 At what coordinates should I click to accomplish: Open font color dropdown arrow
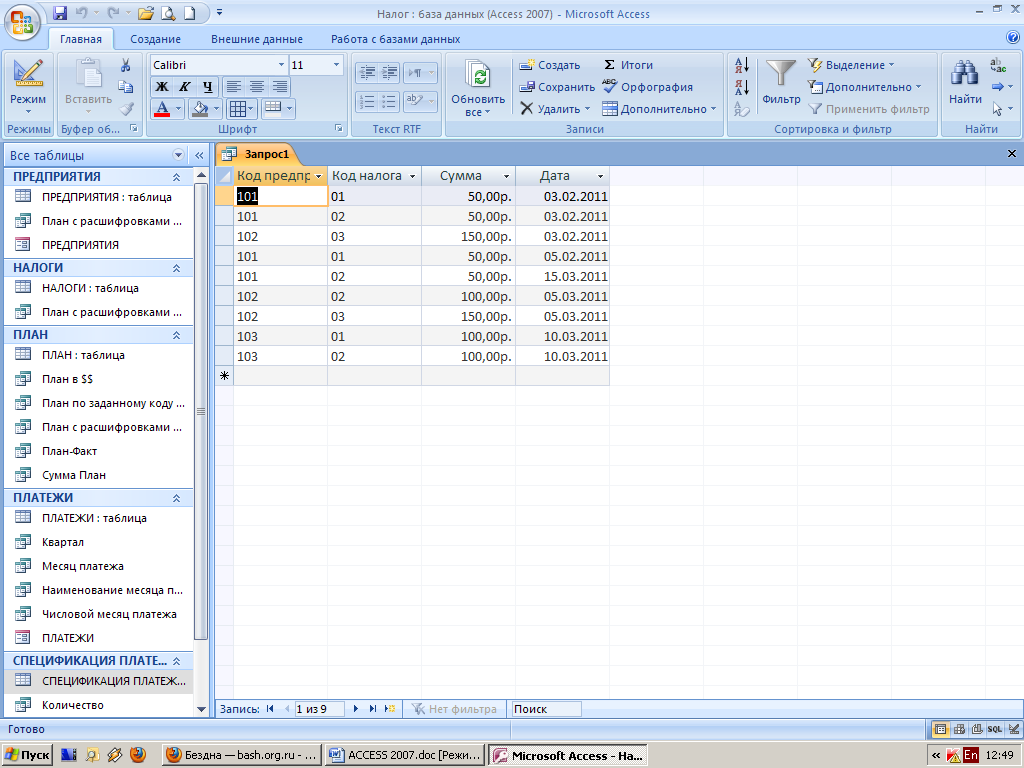[178, 108]
